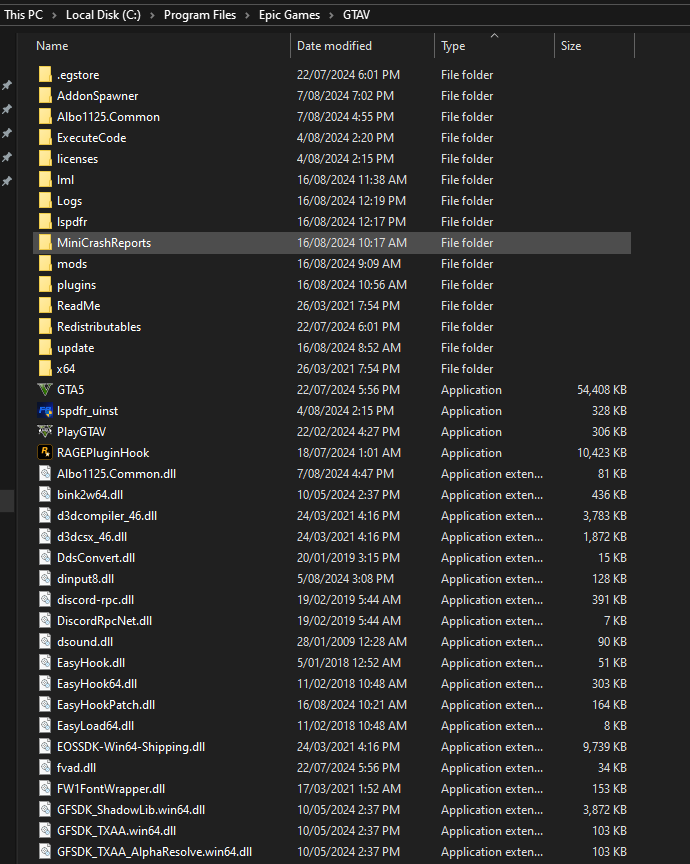Select FW1FontWrapper.dll file name
Screen dimensions: 690x864
pos(111,789)
